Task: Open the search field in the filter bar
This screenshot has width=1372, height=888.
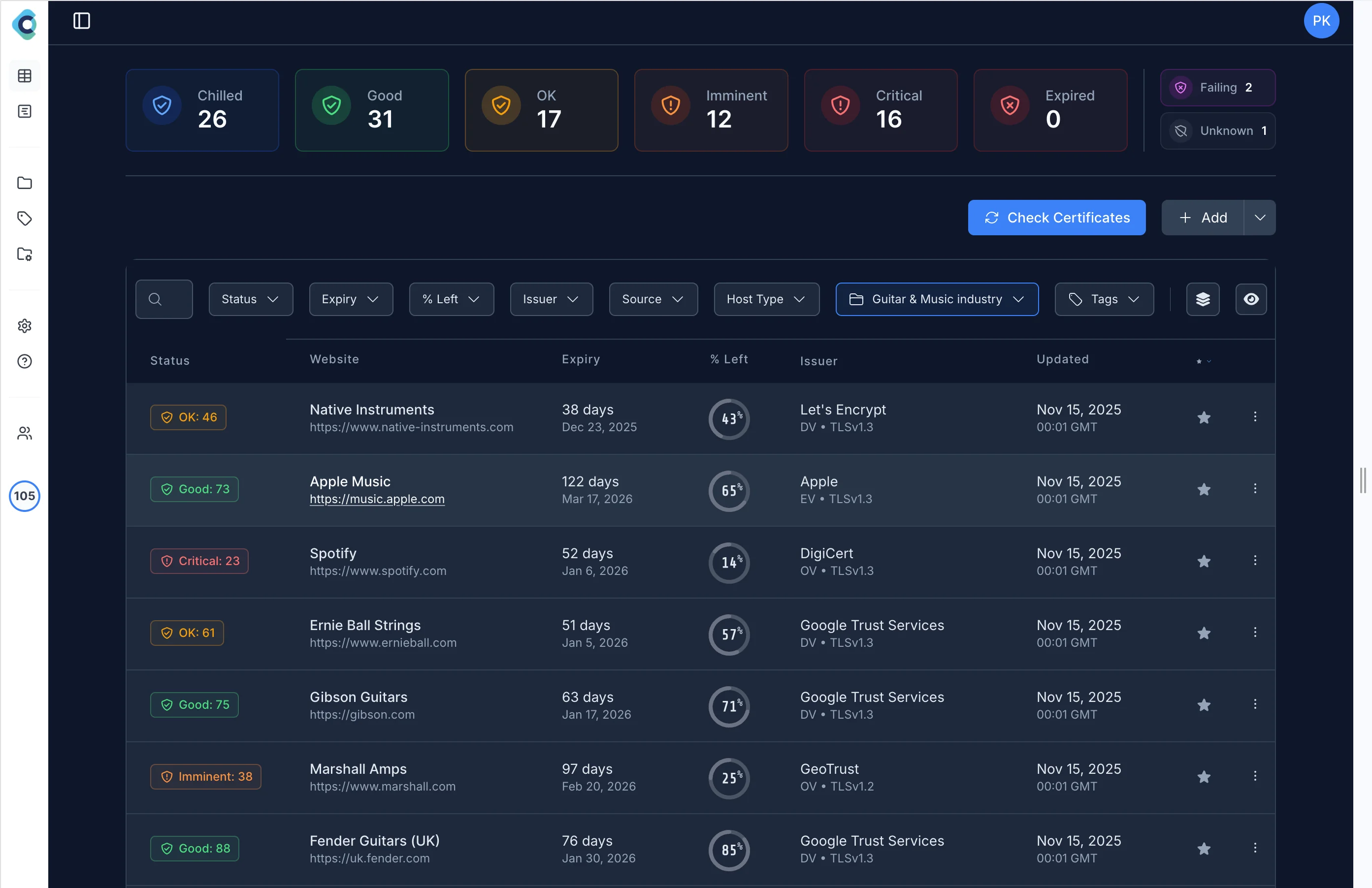Action: [163, 299]
